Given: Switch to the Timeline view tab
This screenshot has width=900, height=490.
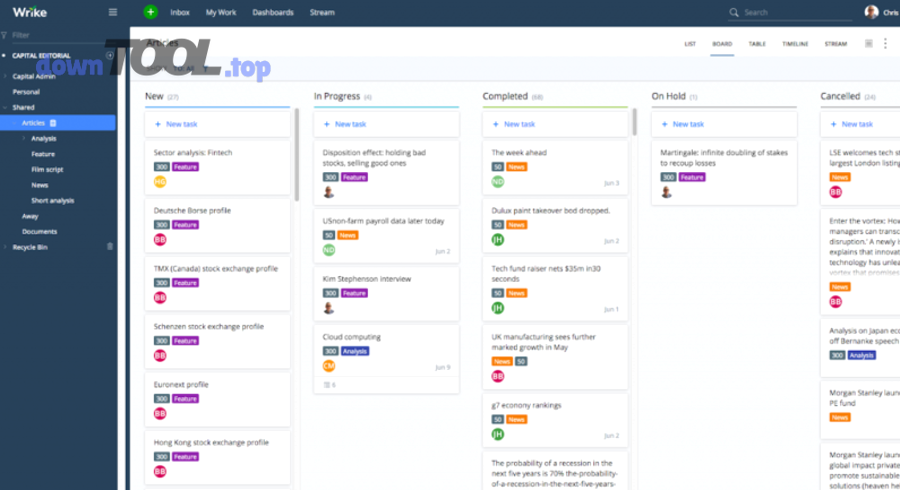Looking at the screenshot, I should 794,44.
